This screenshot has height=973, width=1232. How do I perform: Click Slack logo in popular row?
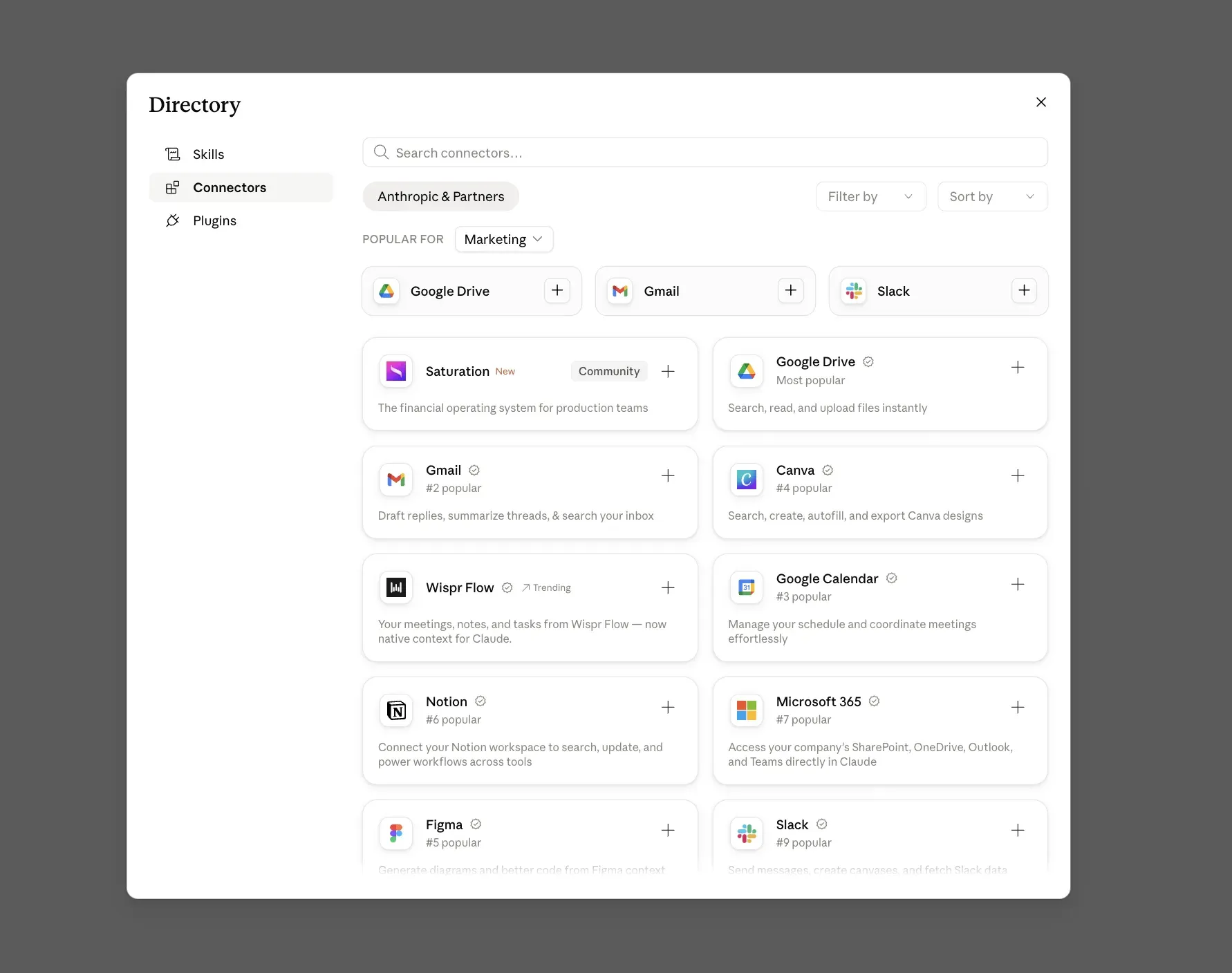(x=854, y=291)
